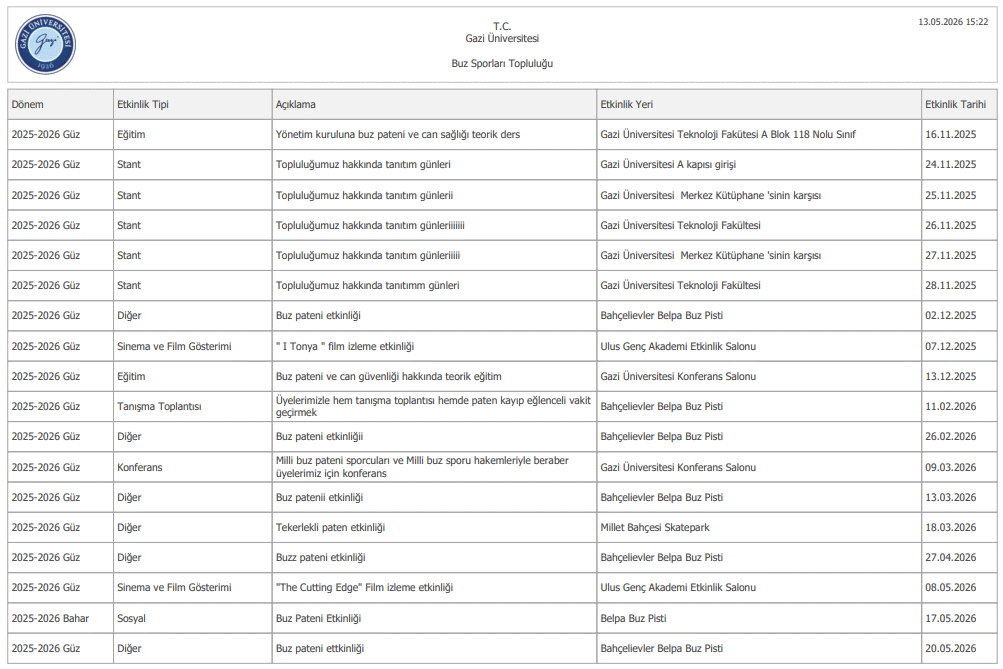Image resolution: width=1003 pixels, height=669 pixels.
Task: Select the Dönem column header
Action: [60, 104]
